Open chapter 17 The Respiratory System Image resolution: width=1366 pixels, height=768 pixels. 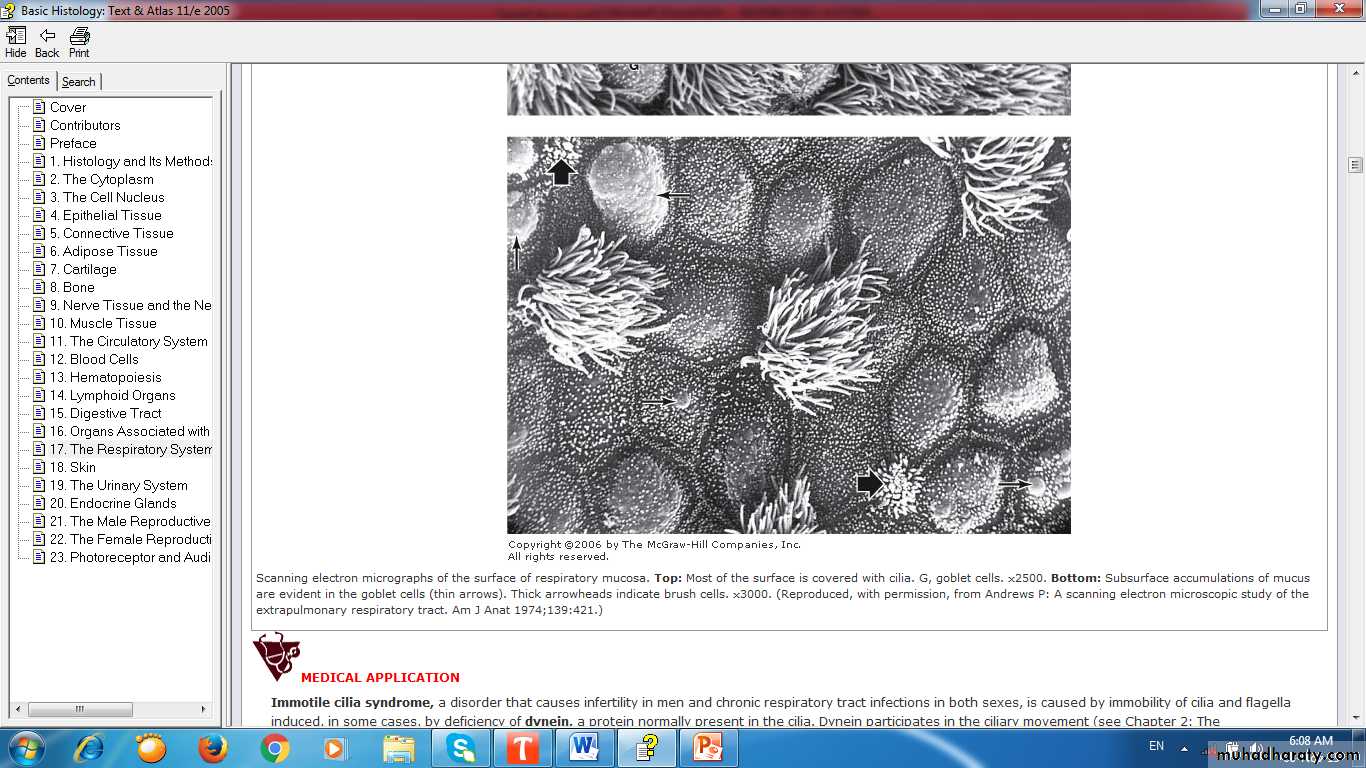click(130, 449)
